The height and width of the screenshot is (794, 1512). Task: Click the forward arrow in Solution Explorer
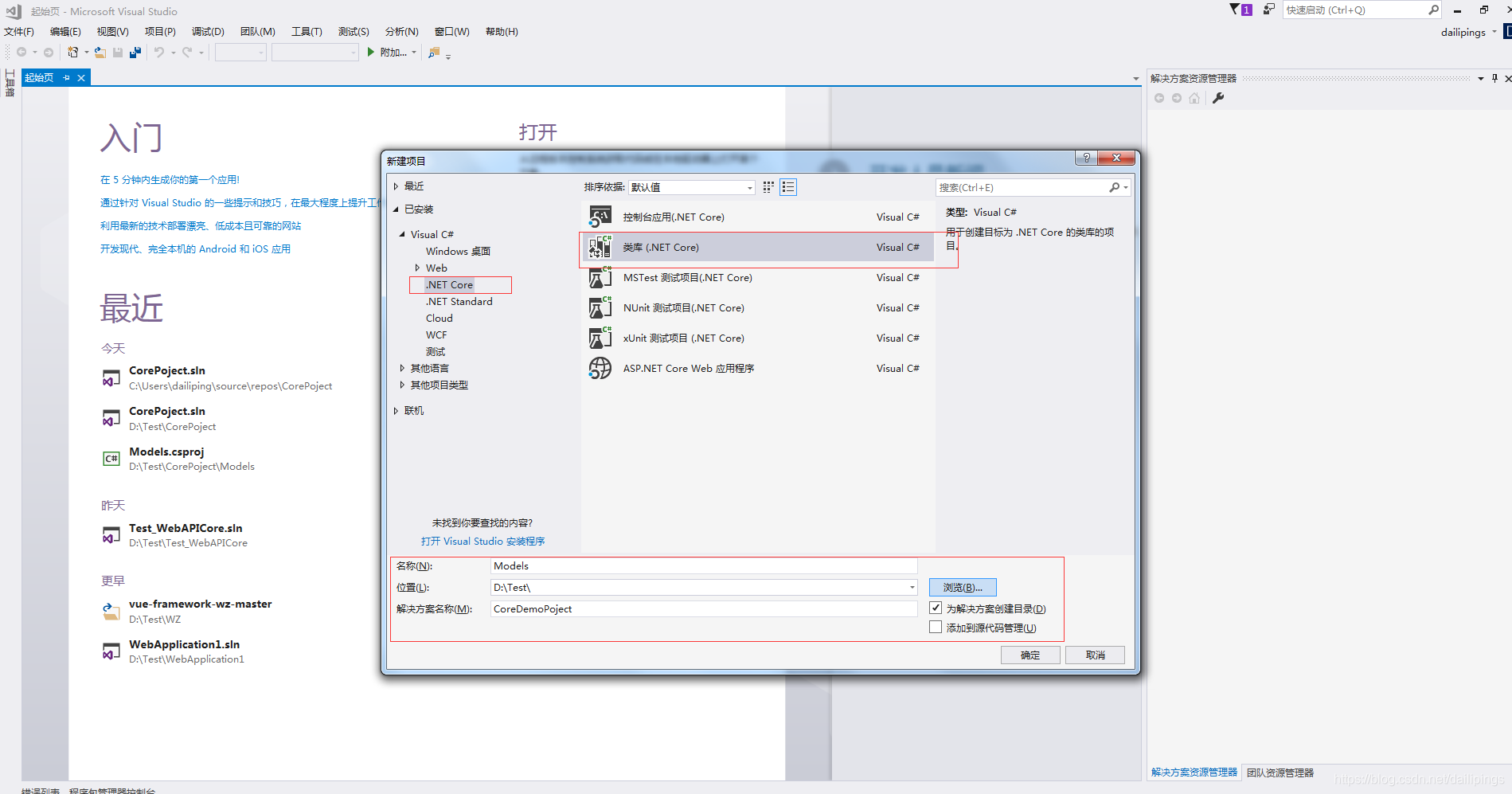click(x=1177, y=98)
